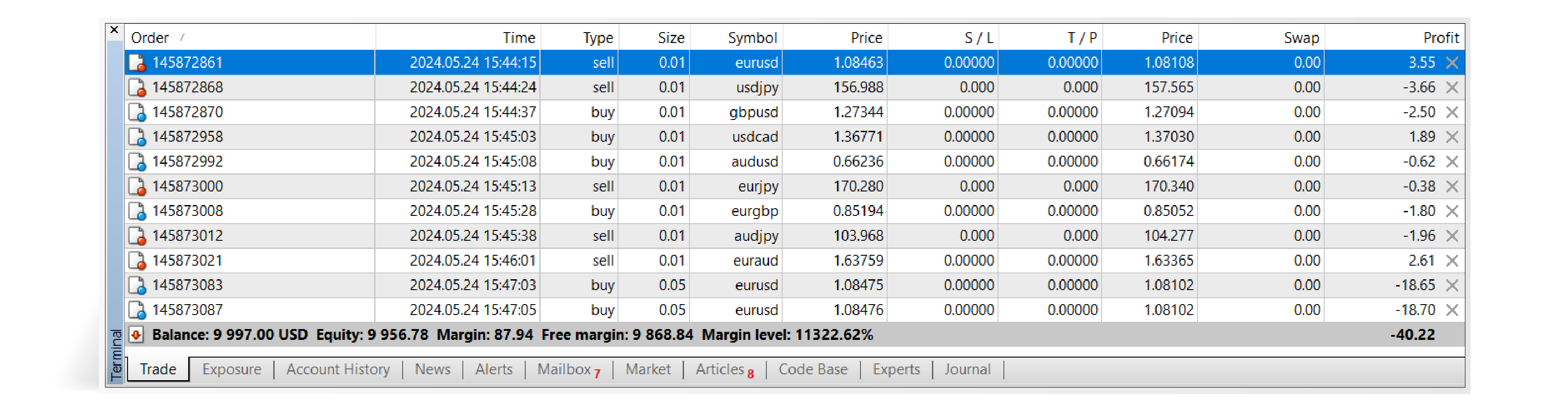Image resolution: width=1568 pixels, height=401 pixels.
Task: Select order number 145872870
Action: click(187, 112)
